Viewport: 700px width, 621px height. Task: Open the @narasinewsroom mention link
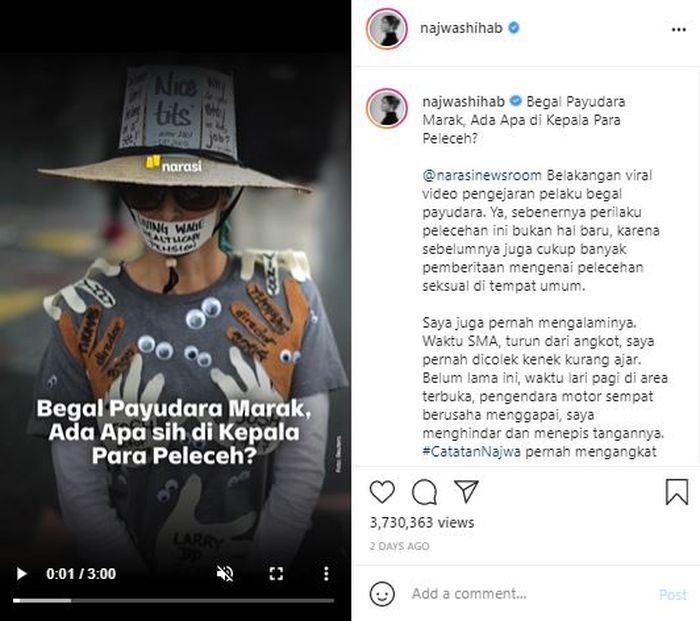coord(482,175)
